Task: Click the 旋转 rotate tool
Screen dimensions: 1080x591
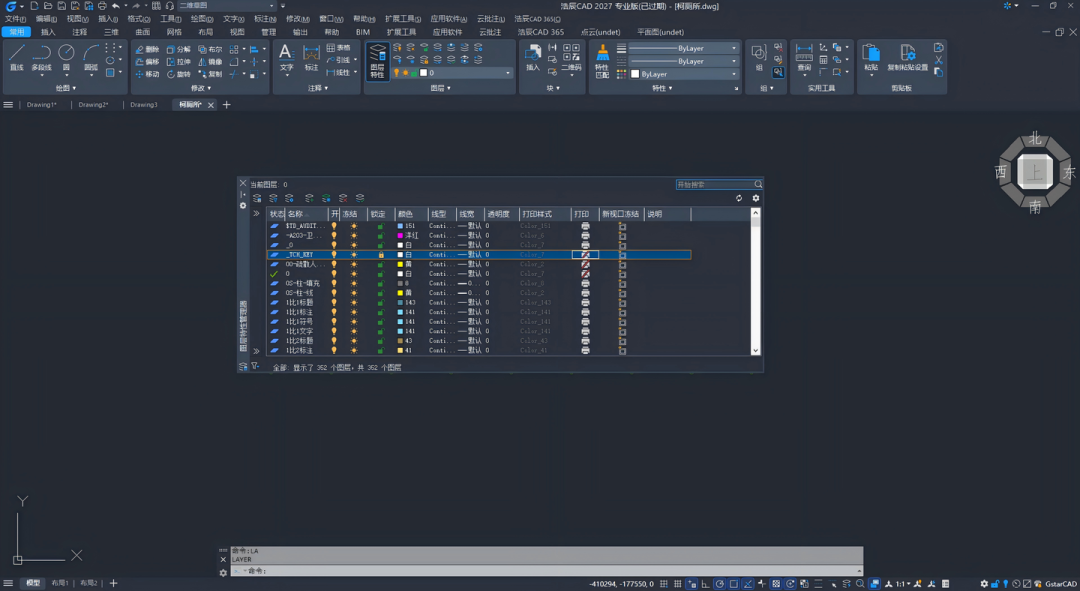Action: point(178,74)
